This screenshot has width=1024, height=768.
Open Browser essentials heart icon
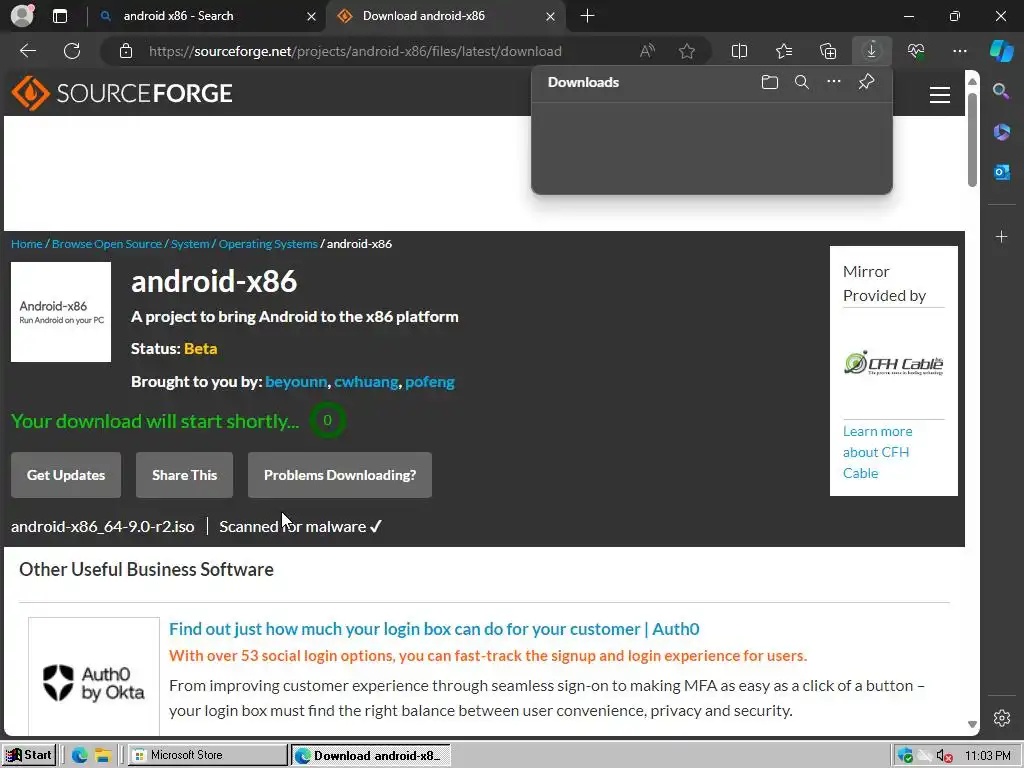coord(916,51)
